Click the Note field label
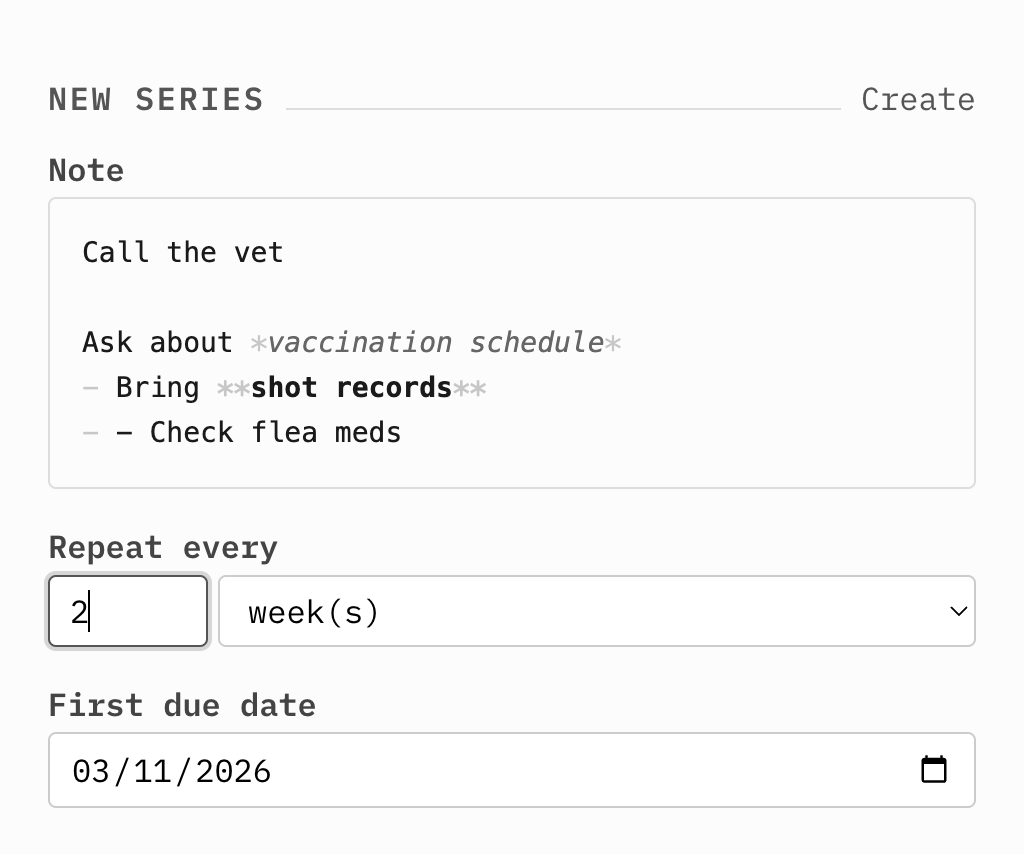 [86, 170]
